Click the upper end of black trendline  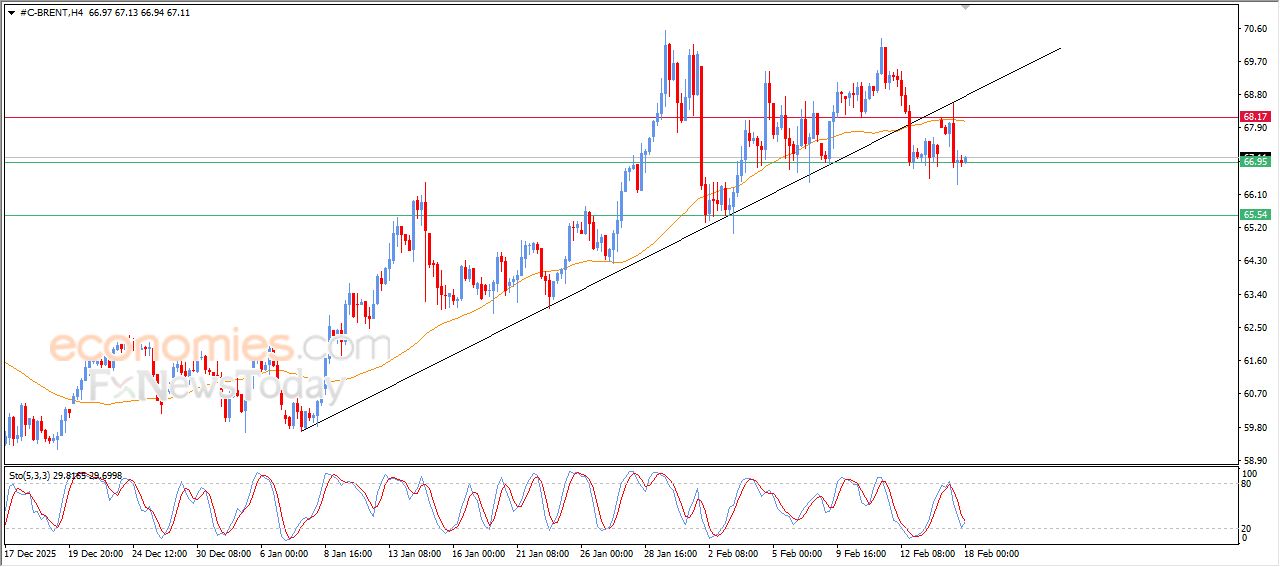[x=1058, y=48]
